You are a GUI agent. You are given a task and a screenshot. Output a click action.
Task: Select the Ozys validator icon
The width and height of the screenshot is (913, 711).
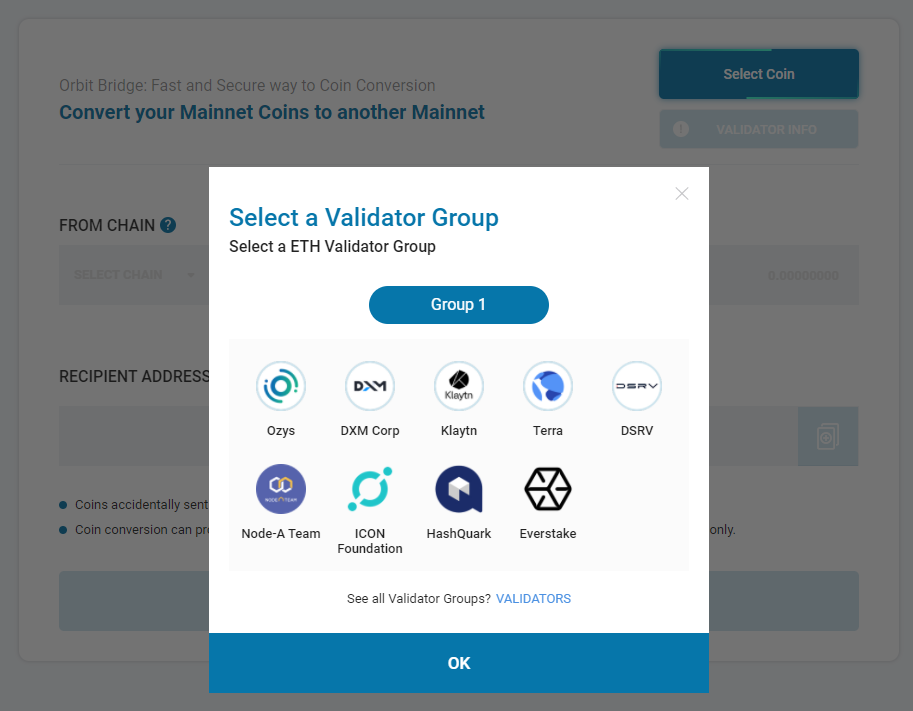(281, 386)
